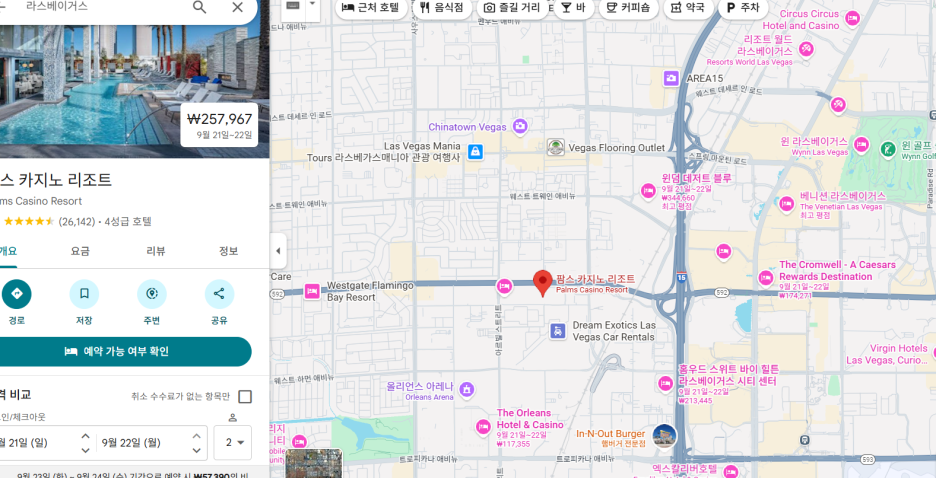Viewport: 936px width, 478px height.
Task: Open the In-N-Out Burger photo marker
Action: 664,436
